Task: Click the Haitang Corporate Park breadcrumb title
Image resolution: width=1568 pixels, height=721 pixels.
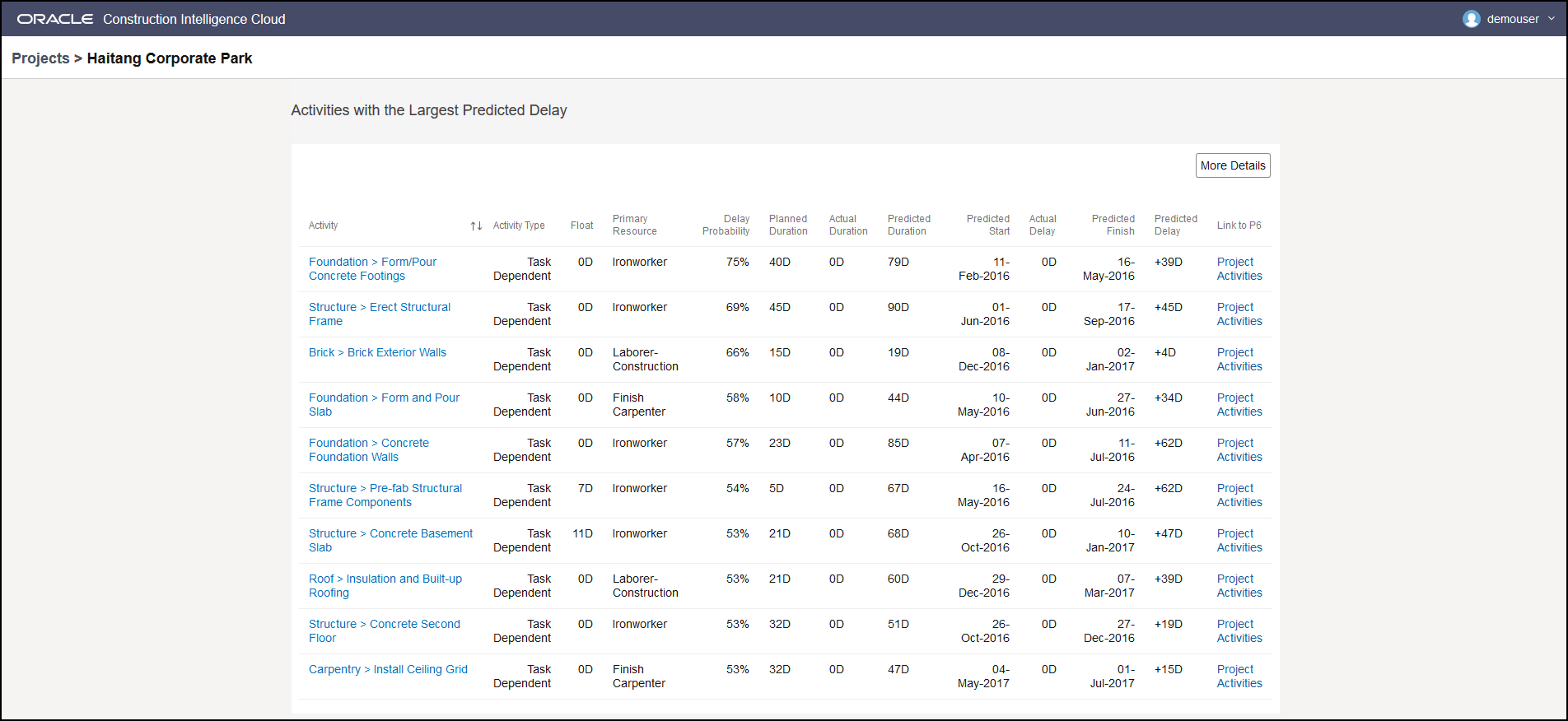Action: click(x=170, y=58)
